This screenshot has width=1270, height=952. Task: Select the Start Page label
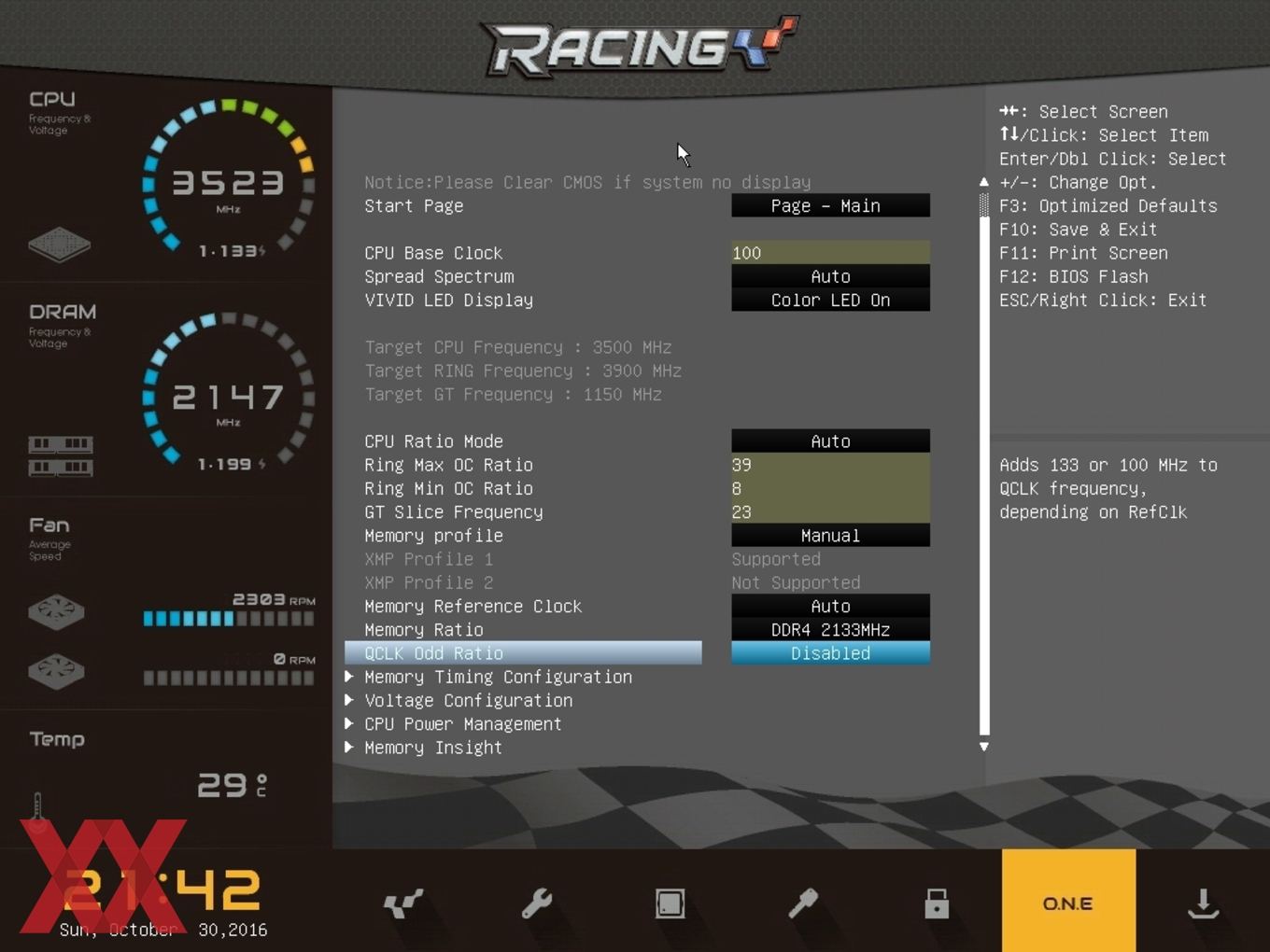coord(414,205)
